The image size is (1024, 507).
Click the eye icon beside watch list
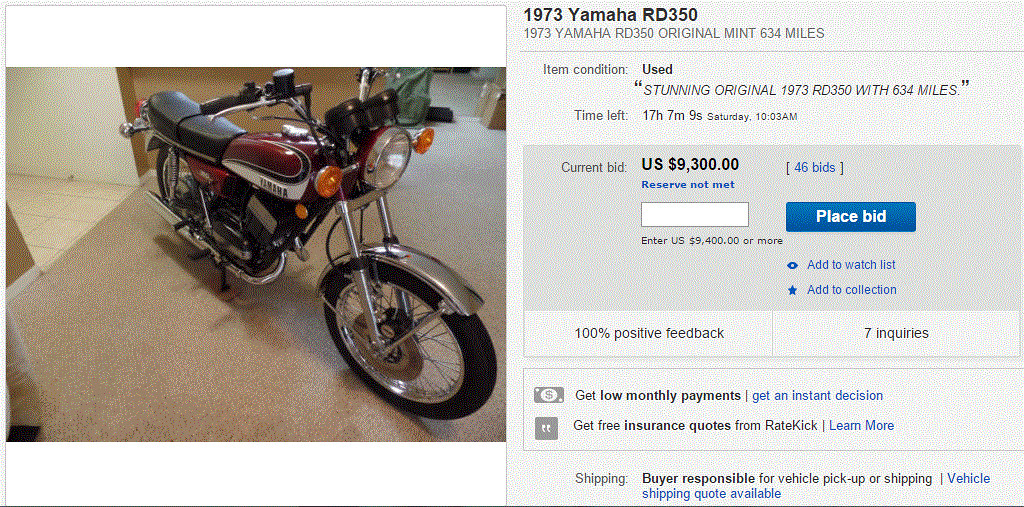[792, 265]
